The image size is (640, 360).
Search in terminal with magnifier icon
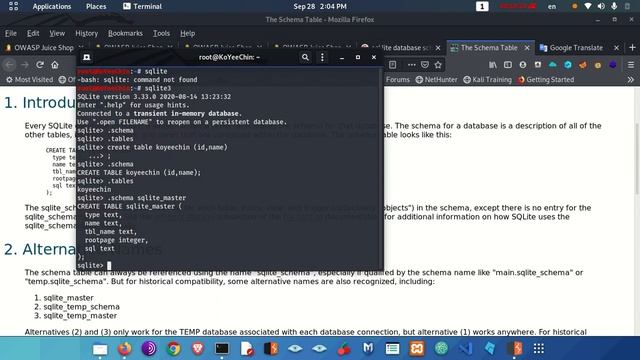(x=305, y=57)
